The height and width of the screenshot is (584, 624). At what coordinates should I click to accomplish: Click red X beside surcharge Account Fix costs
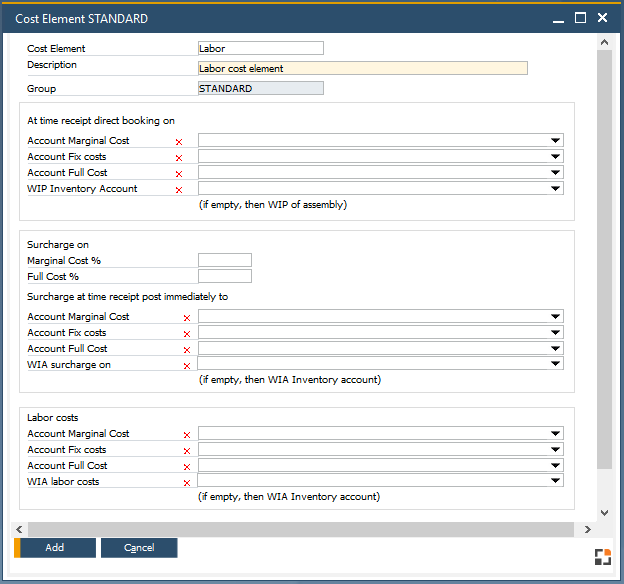(x=187, y=334)
